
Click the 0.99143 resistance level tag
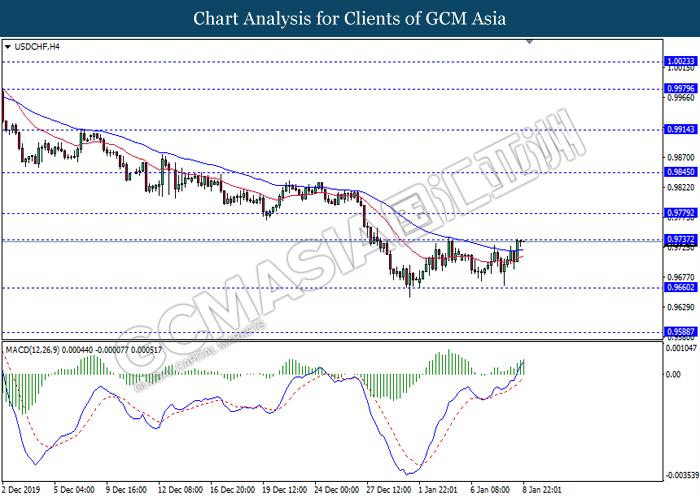point(680,130)
